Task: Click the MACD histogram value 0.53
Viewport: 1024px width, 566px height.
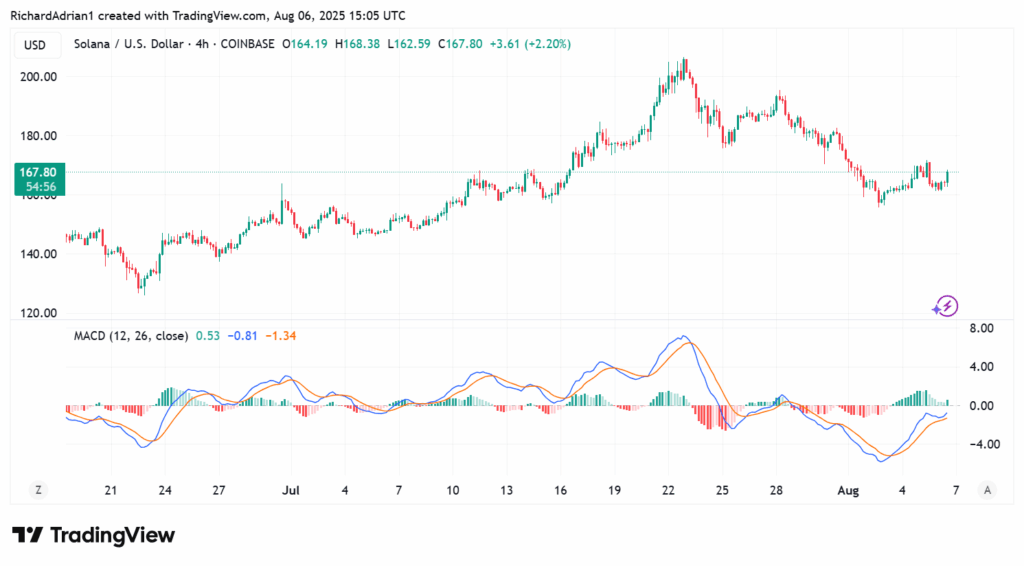Action: click(208, 336)
